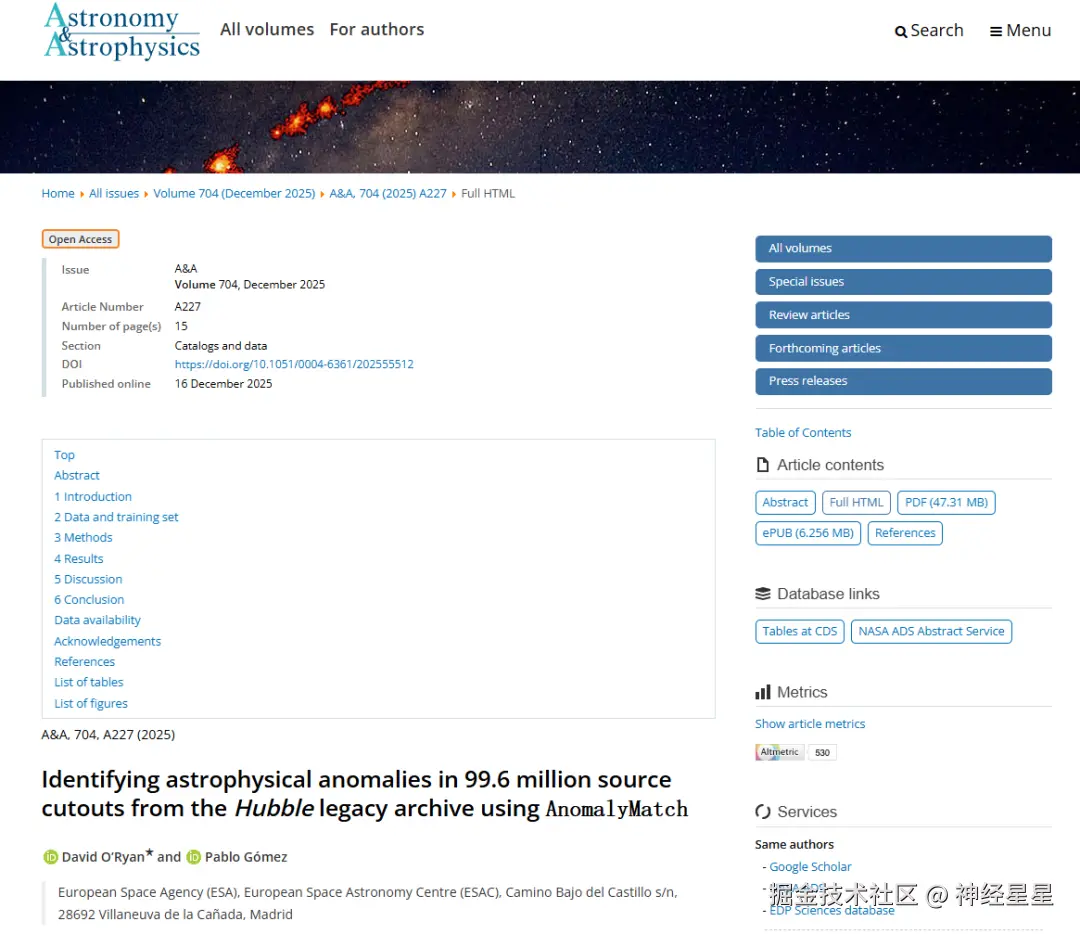The height and width of the screenshot is (934, 1080).
Task: Open EDP Sciences database link
Action: tap(831, 911)
